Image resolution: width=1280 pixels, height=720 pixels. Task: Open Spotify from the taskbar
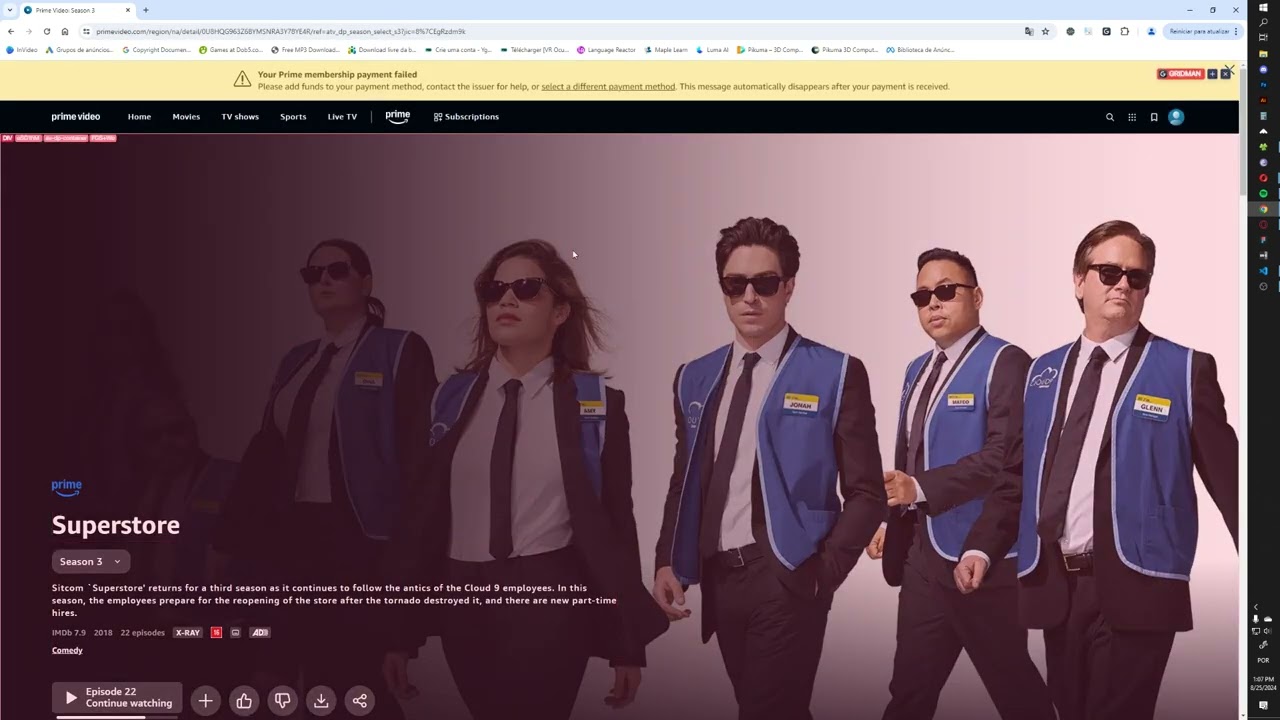click(1263, 193)
